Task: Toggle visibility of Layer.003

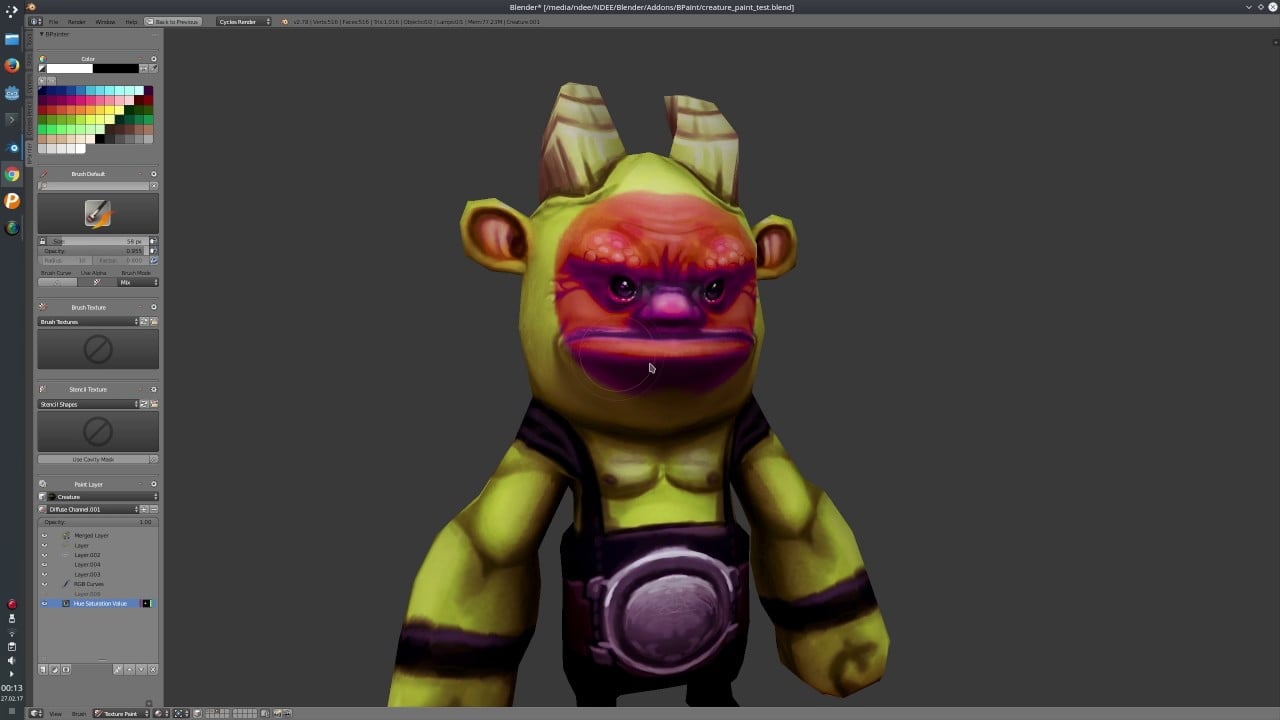Action: (44, 574)
